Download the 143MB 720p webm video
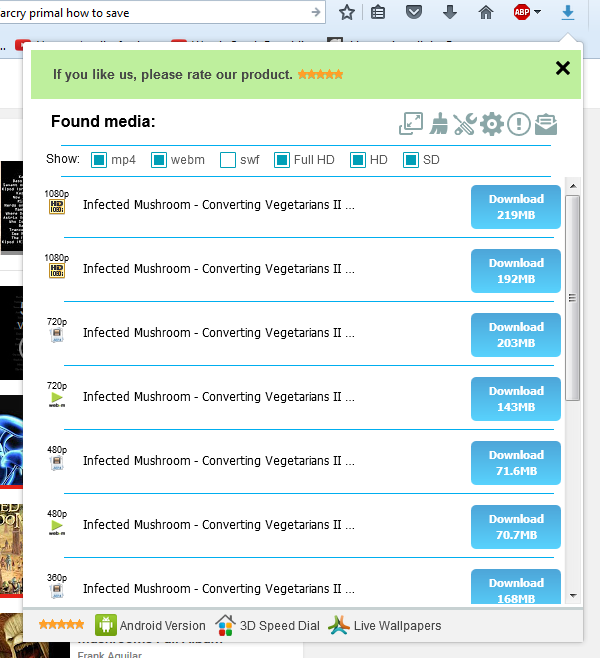Image resolution: width=600 pixels, height=658 pixels. [516, 399]
